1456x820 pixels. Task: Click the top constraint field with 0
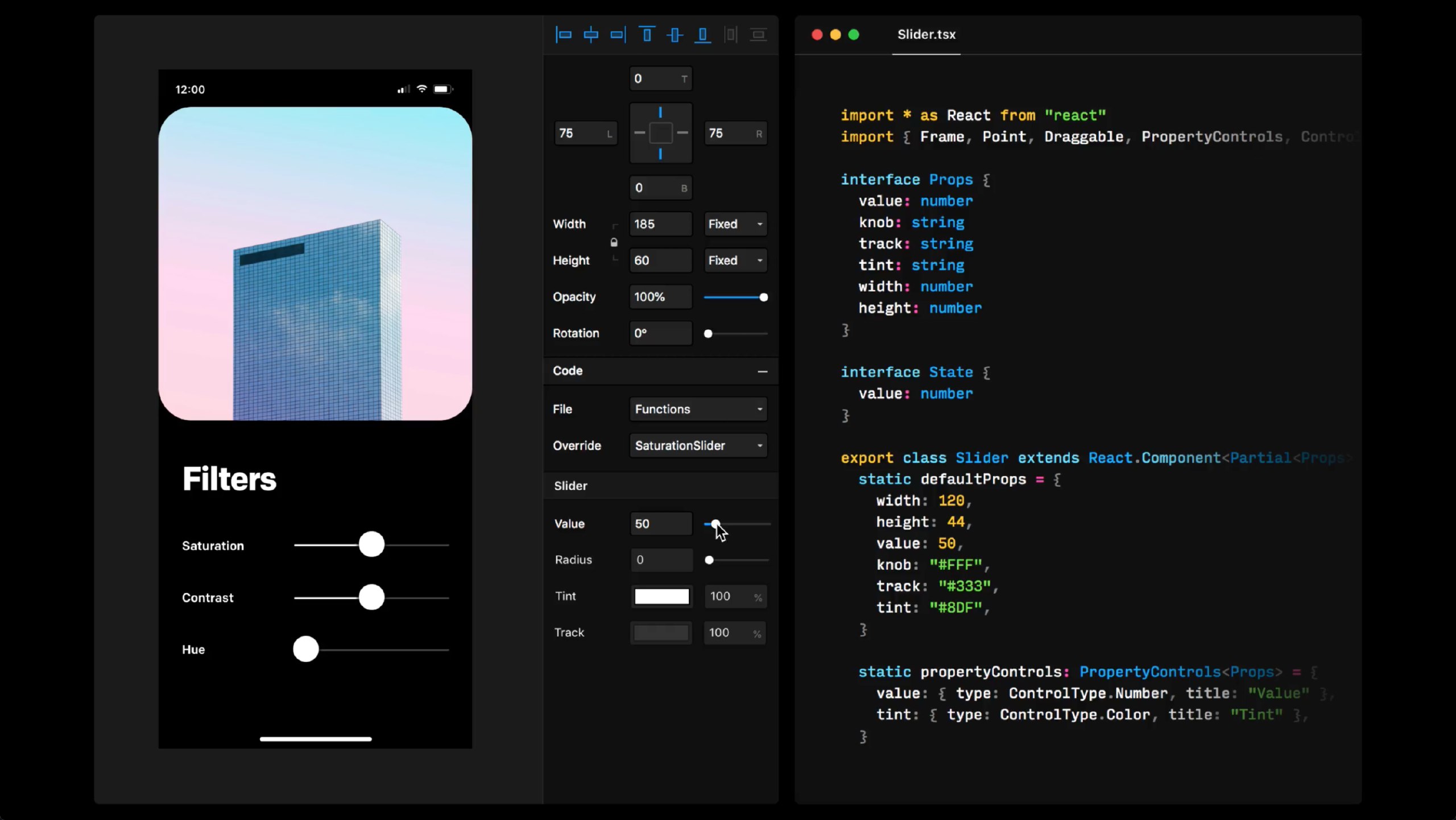(660, 78)
